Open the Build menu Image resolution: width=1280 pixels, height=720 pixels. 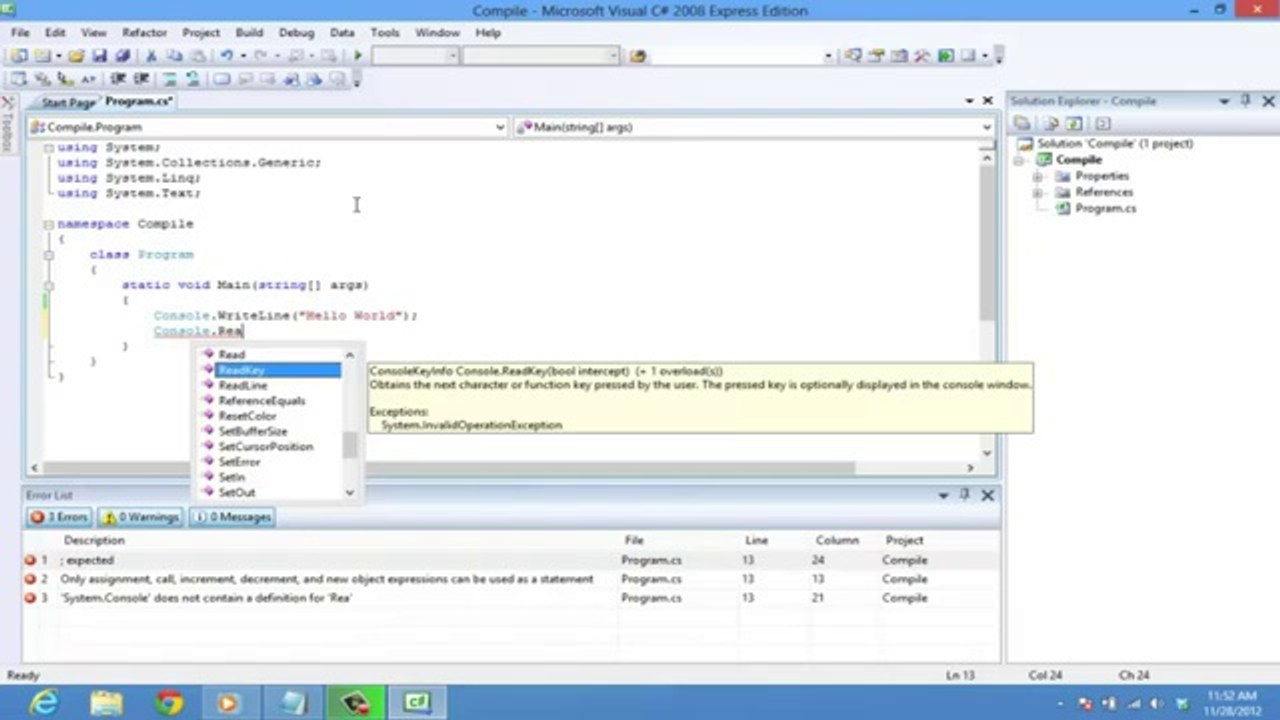[x=249, y=33]
